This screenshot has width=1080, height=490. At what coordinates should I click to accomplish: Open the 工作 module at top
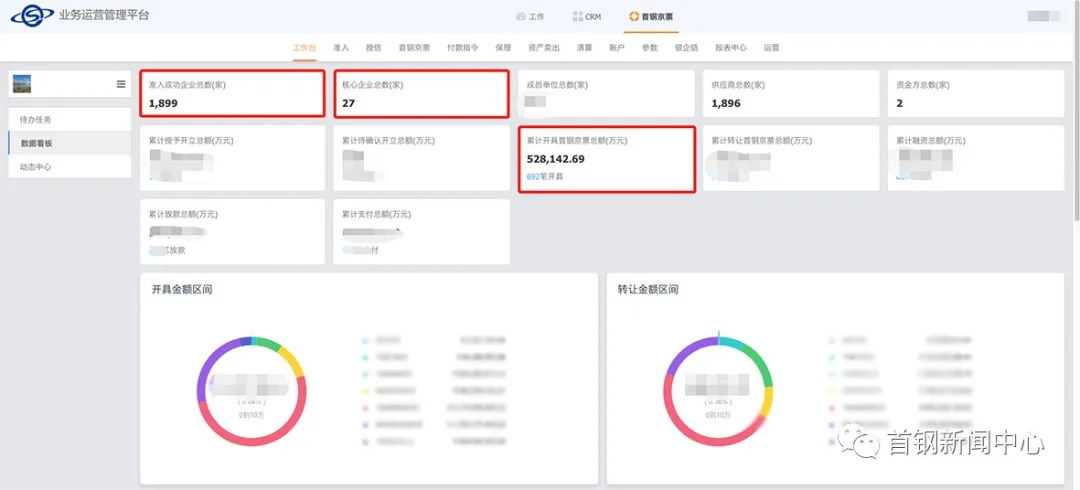pyautogui.click(x=530, y=17)
